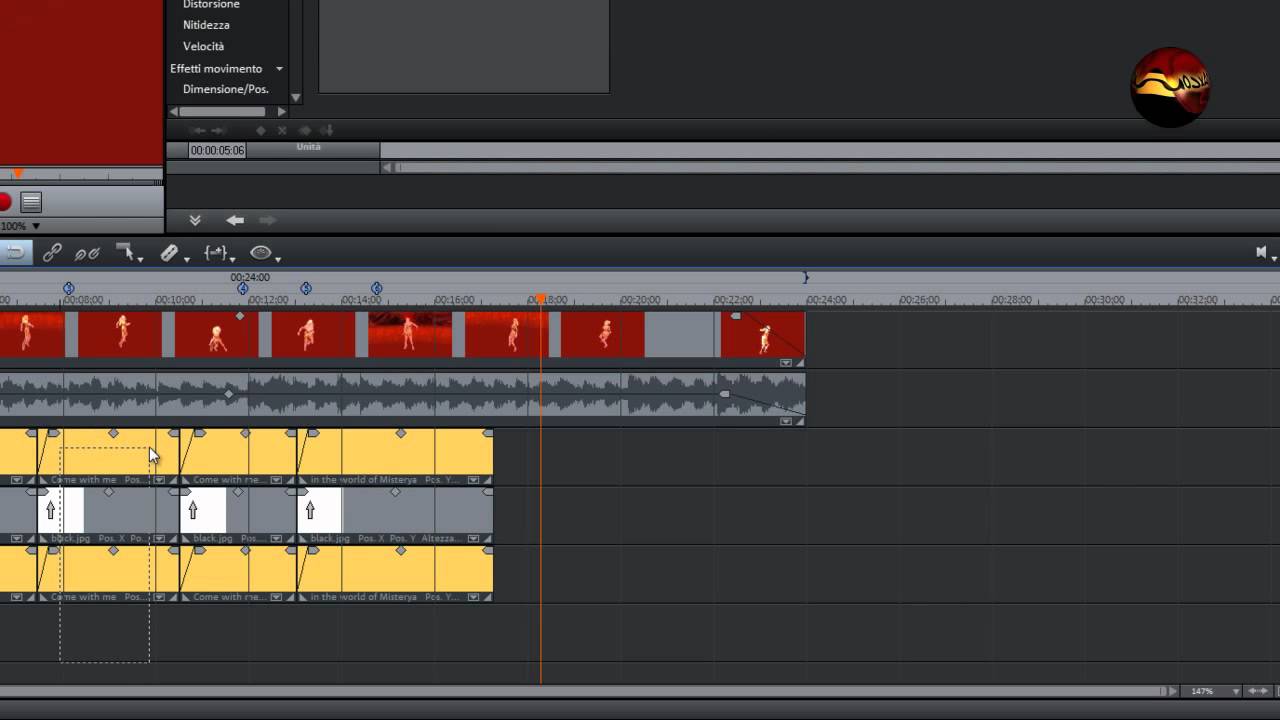Click the eye-shaped preview icon in toolbar

pos(260,253)
